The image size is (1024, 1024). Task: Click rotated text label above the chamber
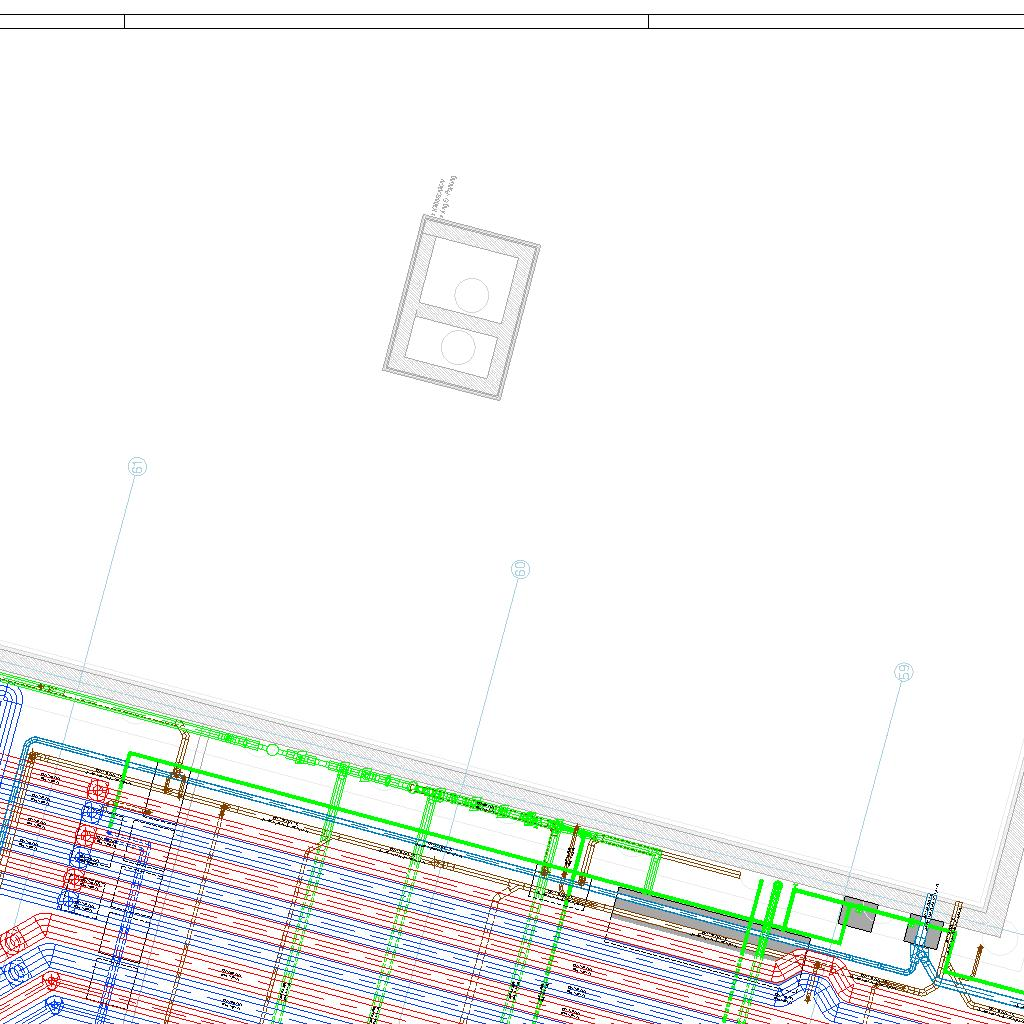(x=445, y=196)
